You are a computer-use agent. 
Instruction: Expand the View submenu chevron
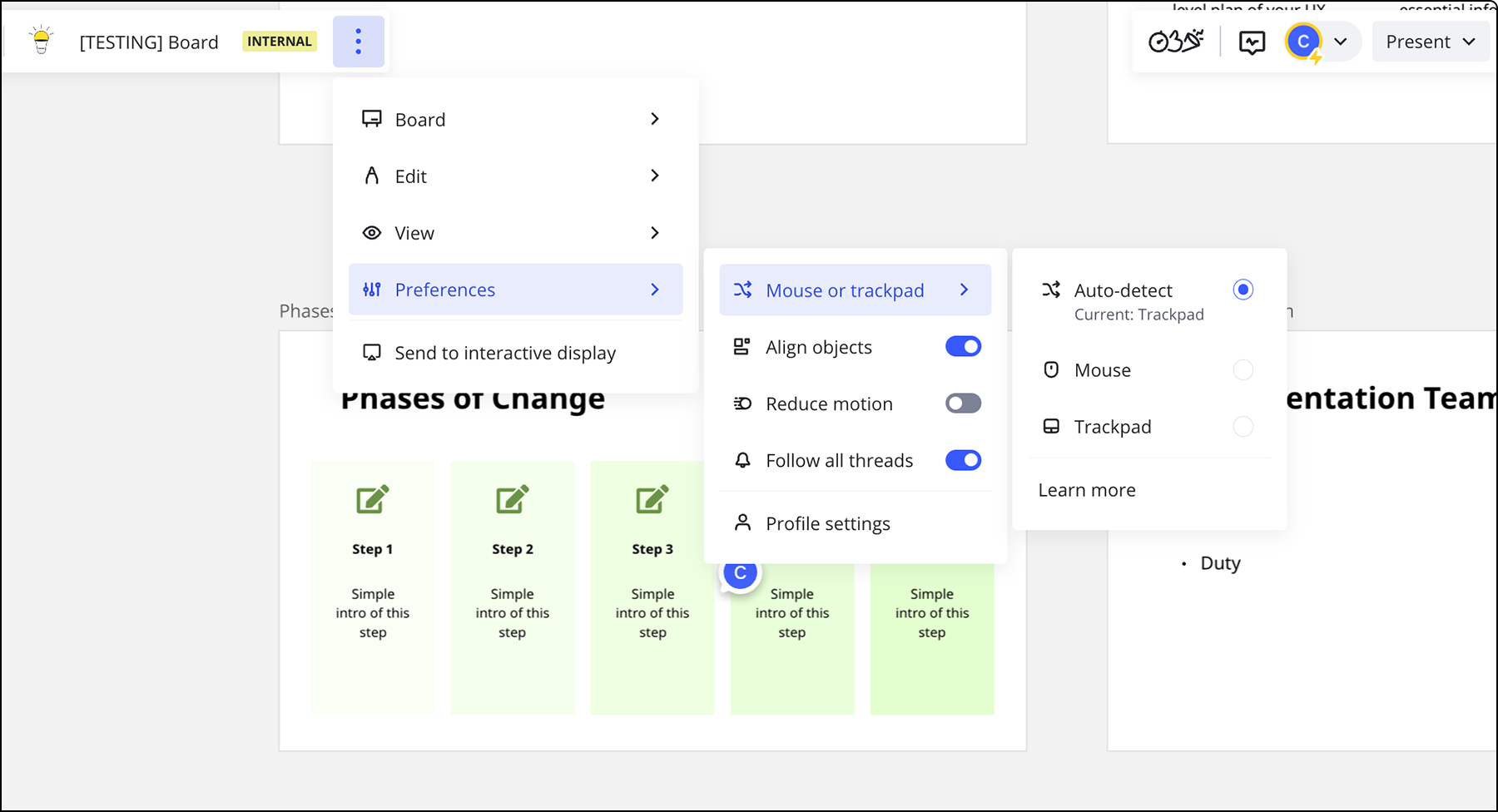pyautogui.click(x=655, y=233)
